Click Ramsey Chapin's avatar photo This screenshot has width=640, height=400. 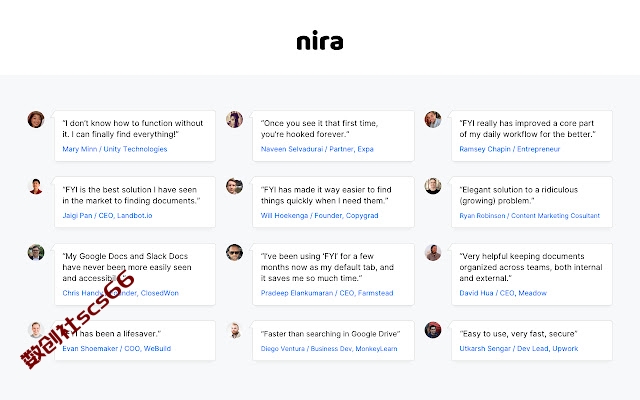click(x=433, y=119)
